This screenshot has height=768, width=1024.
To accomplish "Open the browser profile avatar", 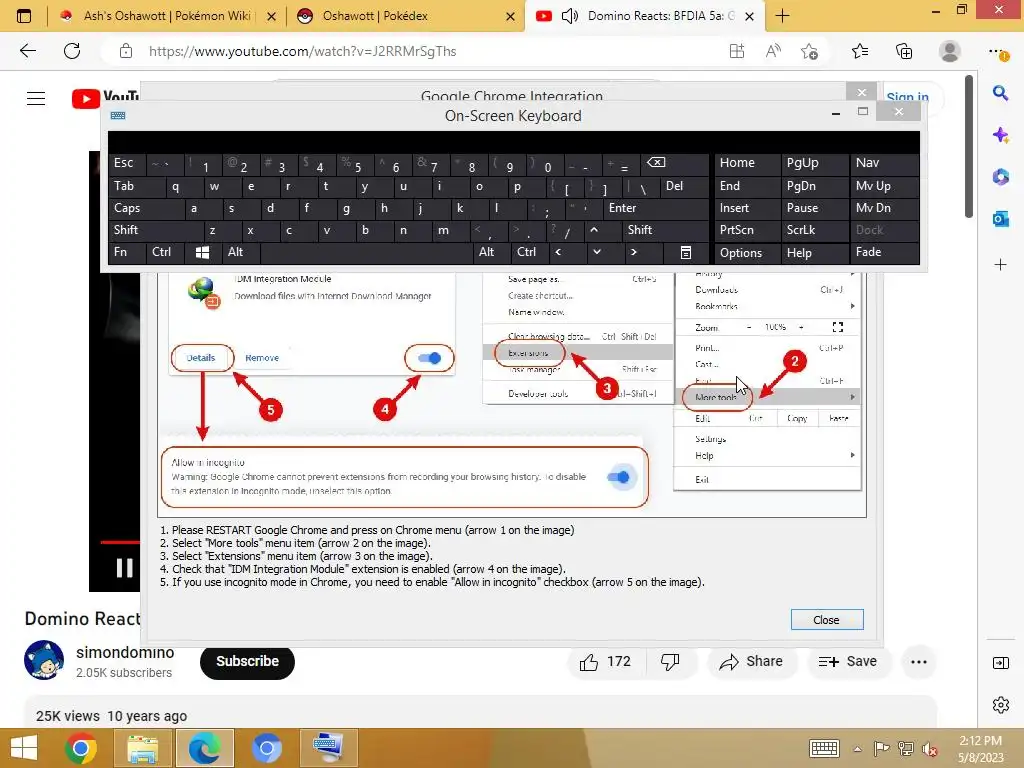I will tap(950, 51).
